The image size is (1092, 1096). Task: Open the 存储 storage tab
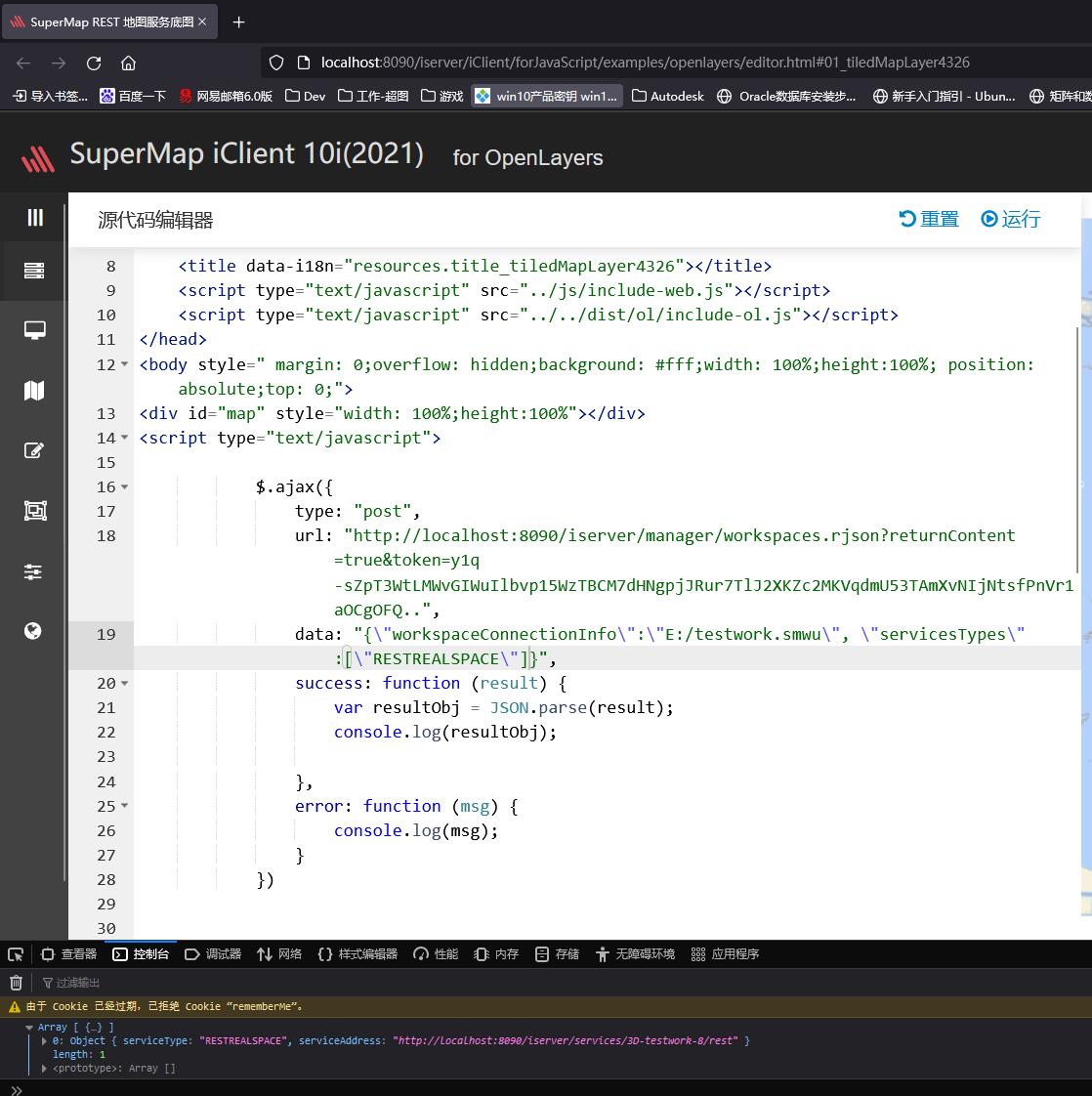pos(557,954)
